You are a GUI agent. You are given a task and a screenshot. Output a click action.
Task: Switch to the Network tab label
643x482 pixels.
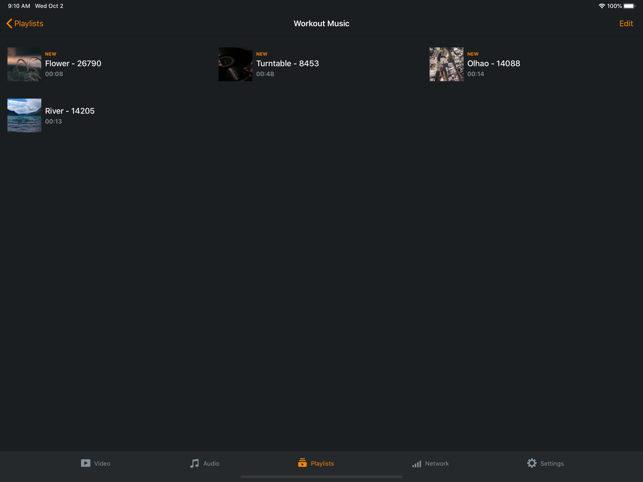point(437,464)
